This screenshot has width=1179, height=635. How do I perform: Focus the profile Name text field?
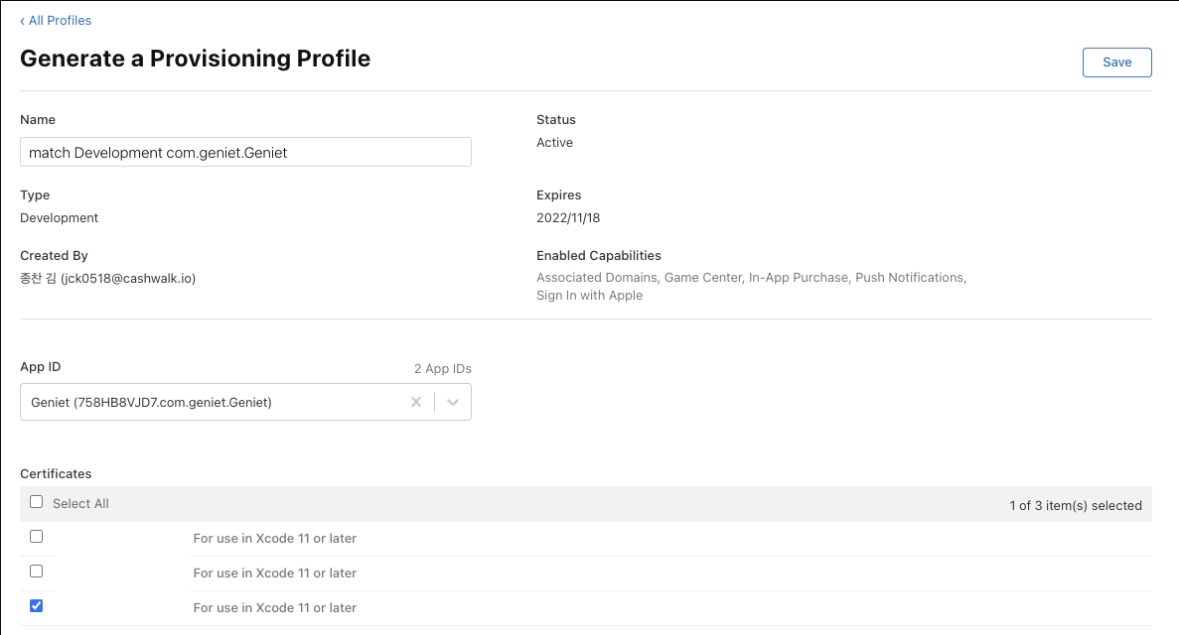coord(245,152)
